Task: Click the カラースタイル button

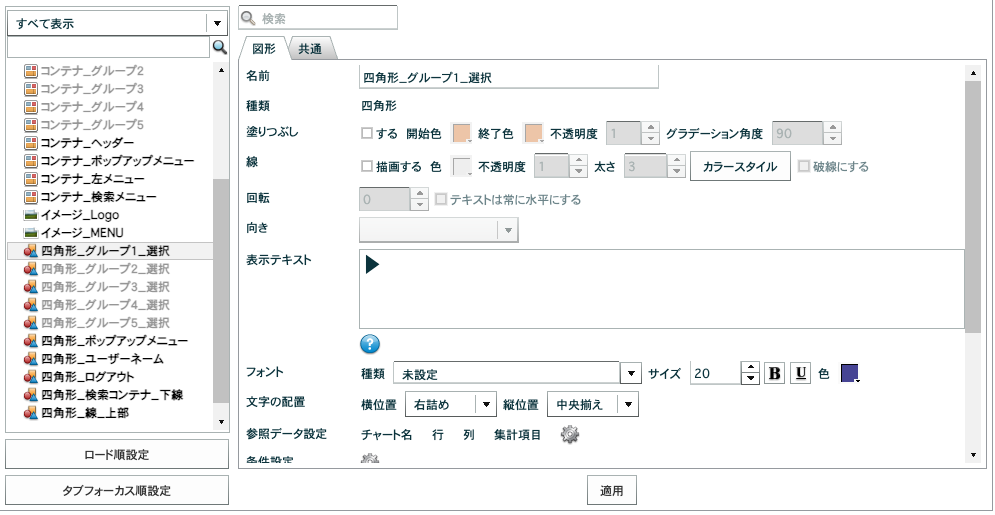Action: pyautogui.click(x=740, y=166)
